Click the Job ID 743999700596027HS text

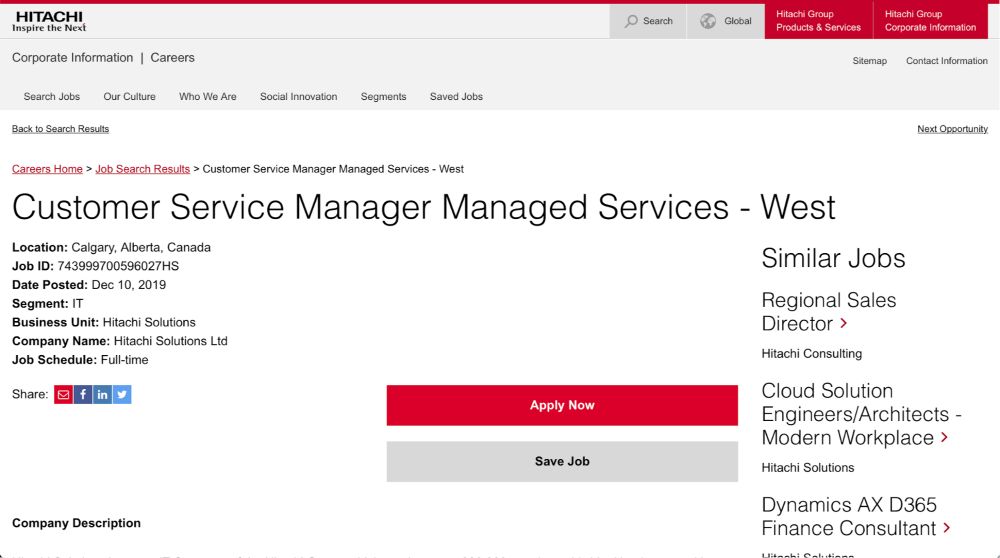pyautogui.click(x=96, y=266)
